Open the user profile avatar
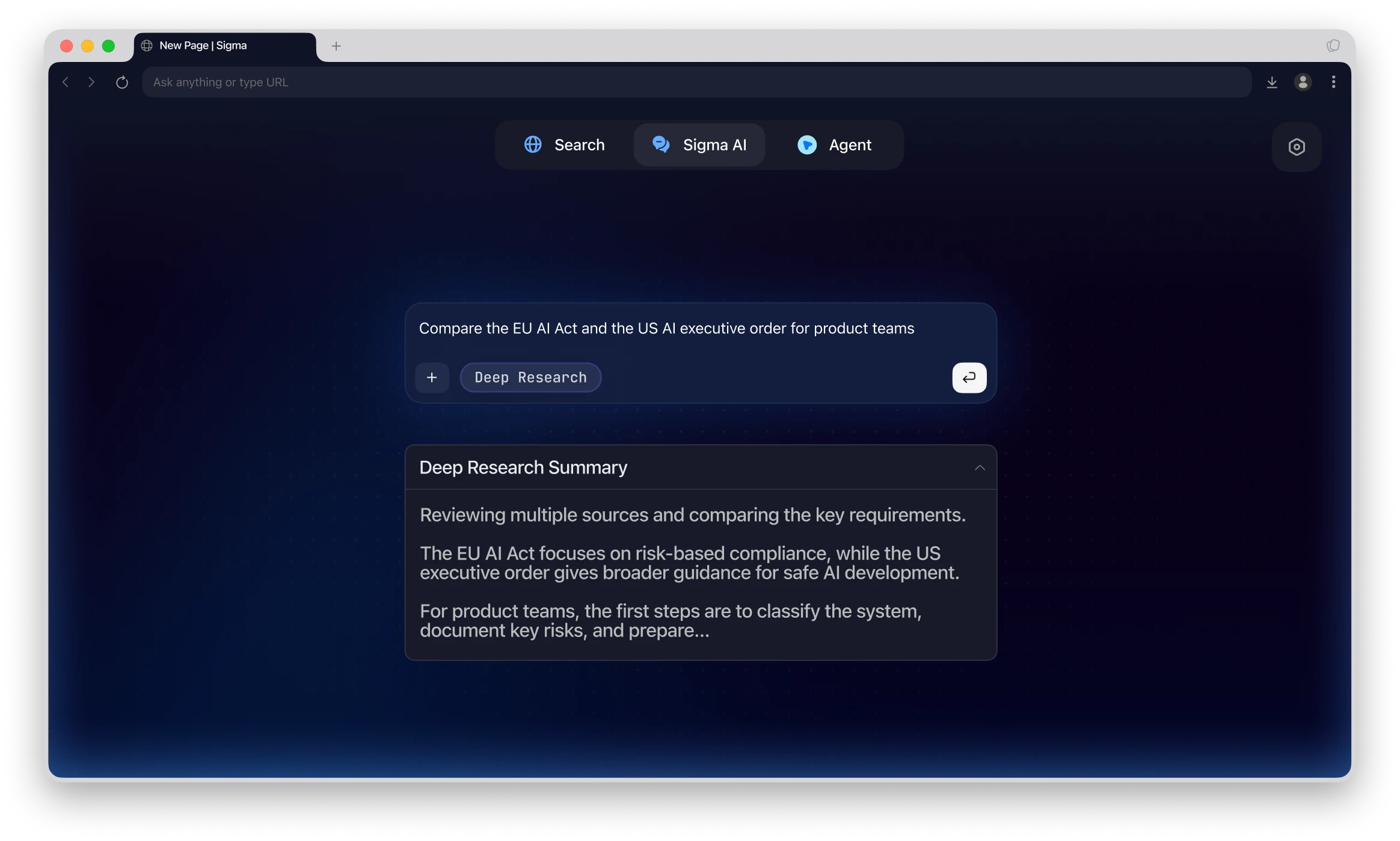The height and width of the screenshot is (841, 1400). tap(1303, 82)
